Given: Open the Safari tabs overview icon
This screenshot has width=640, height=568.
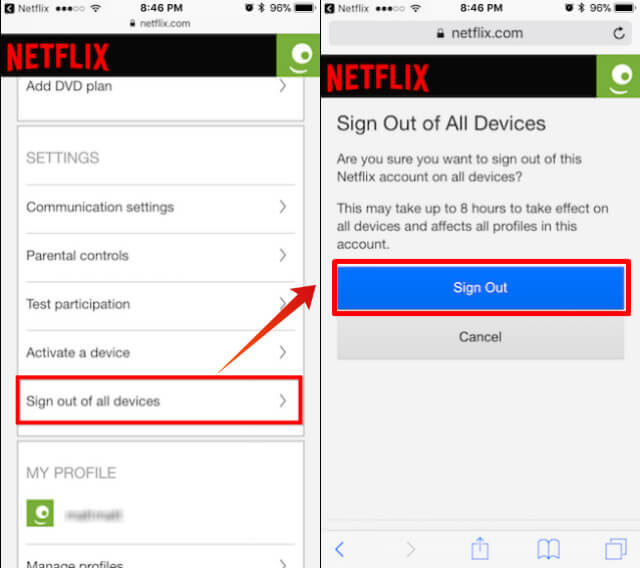Looking at the screenshot, I should (616, 549).
